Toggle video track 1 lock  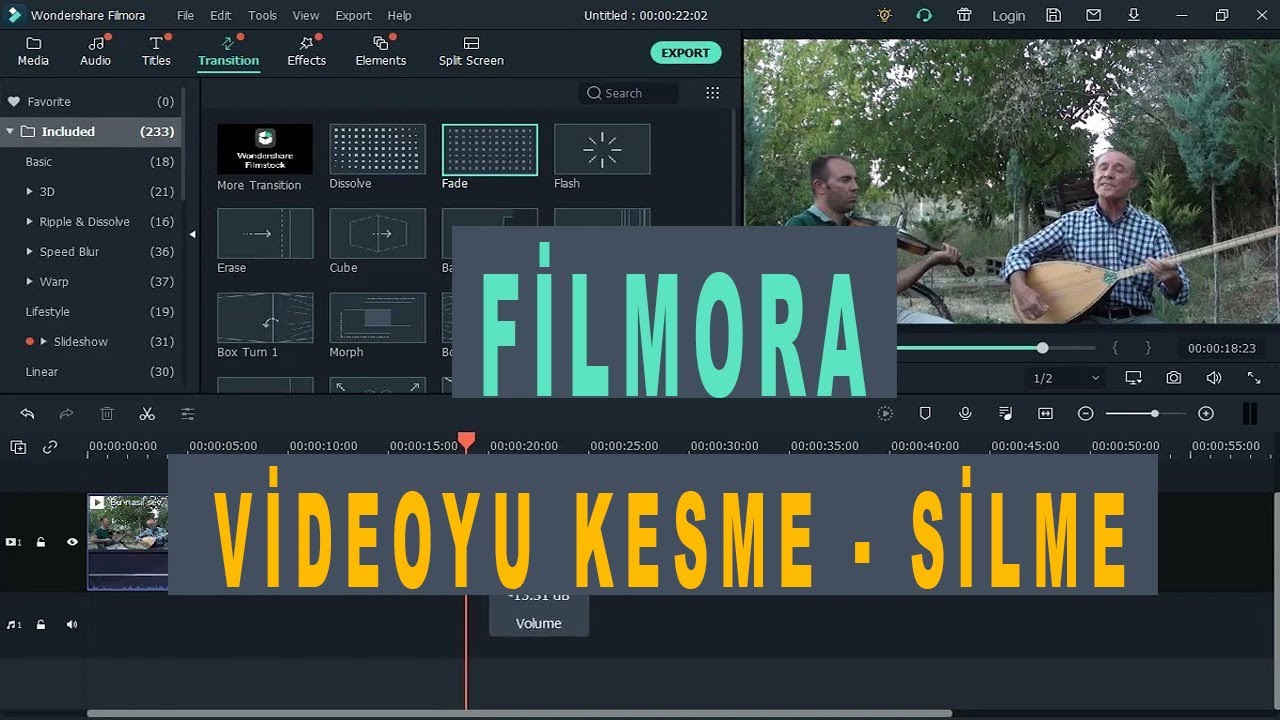tap(41, 542)
